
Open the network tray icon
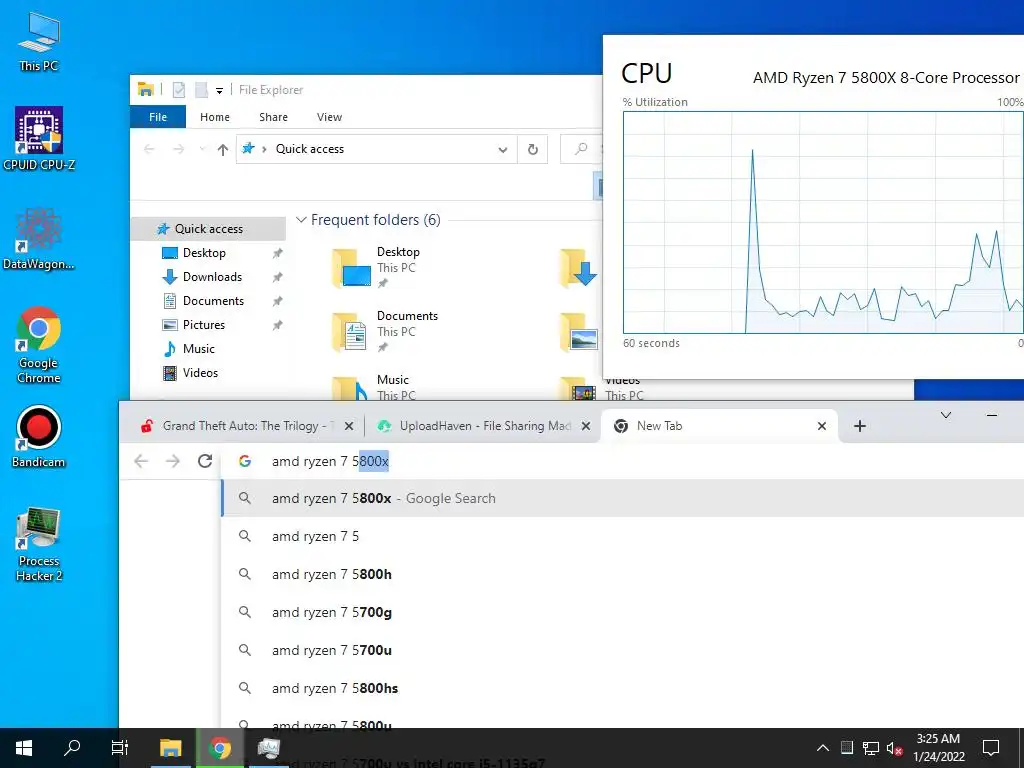pos(871,748)
